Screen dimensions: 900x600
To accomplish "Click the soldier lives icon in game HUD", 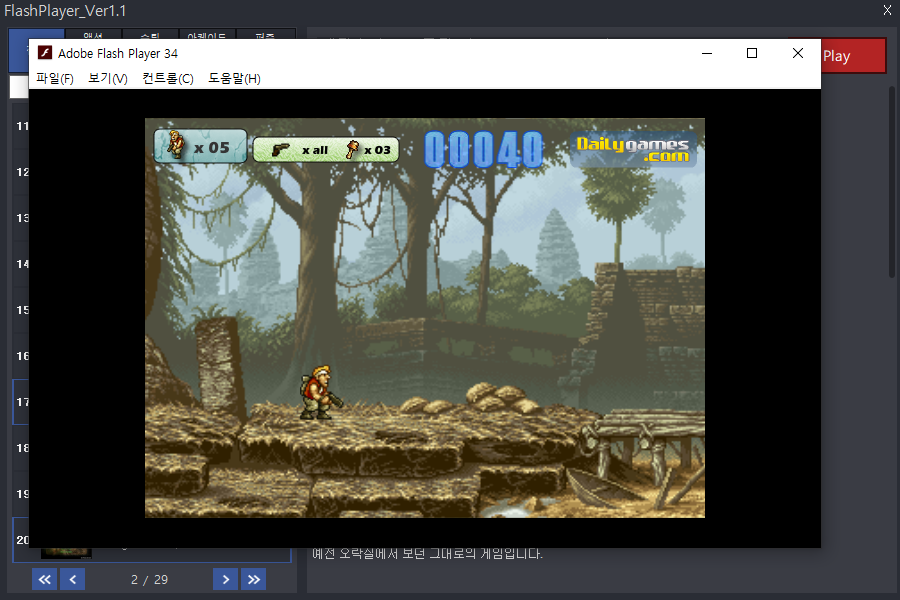I will pos(176,144).
